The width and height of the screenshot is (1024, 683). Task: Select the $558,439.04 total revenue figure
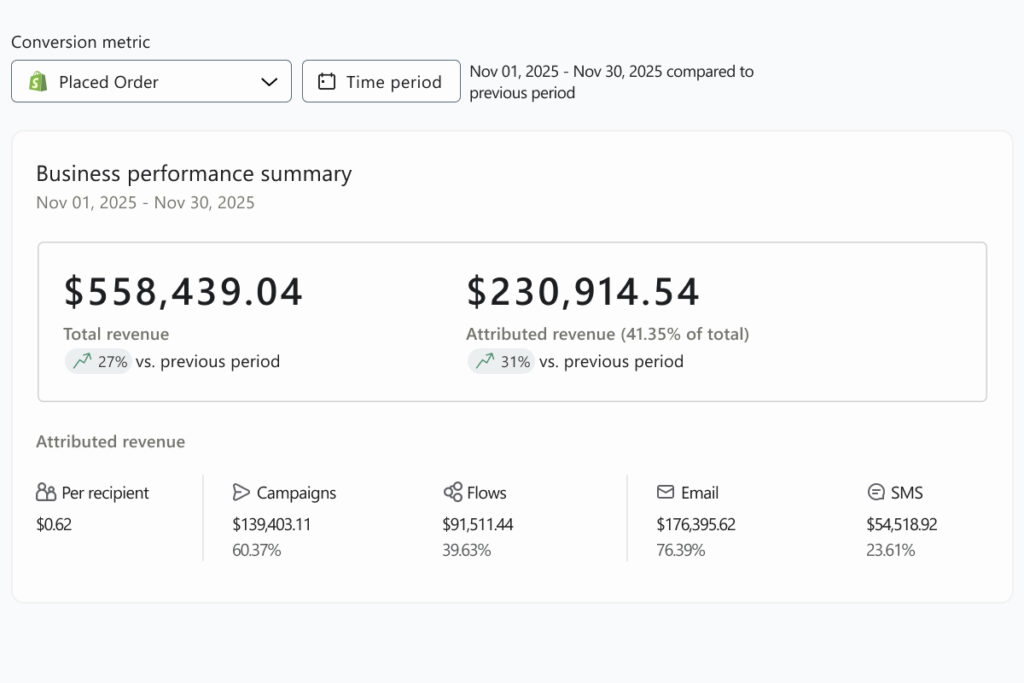coord(183,291)
